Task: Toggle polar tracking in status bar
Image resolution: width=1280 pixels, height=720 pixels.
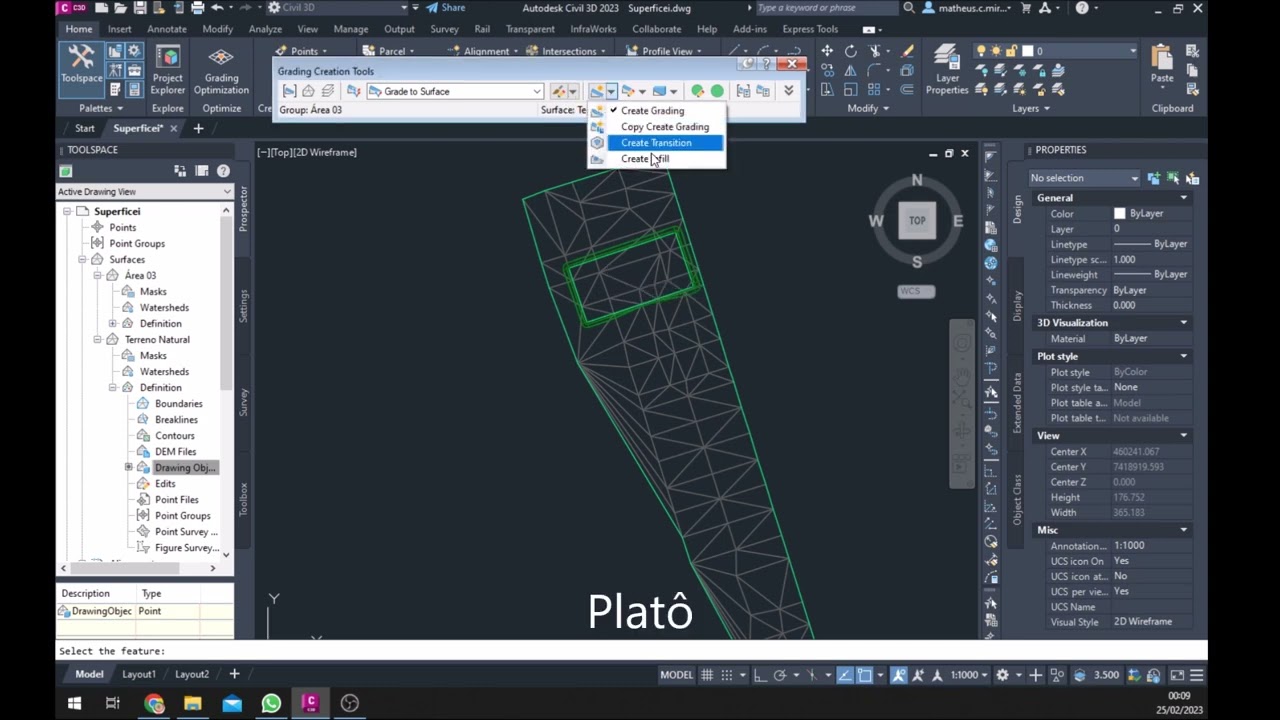Action: point(780,675)
